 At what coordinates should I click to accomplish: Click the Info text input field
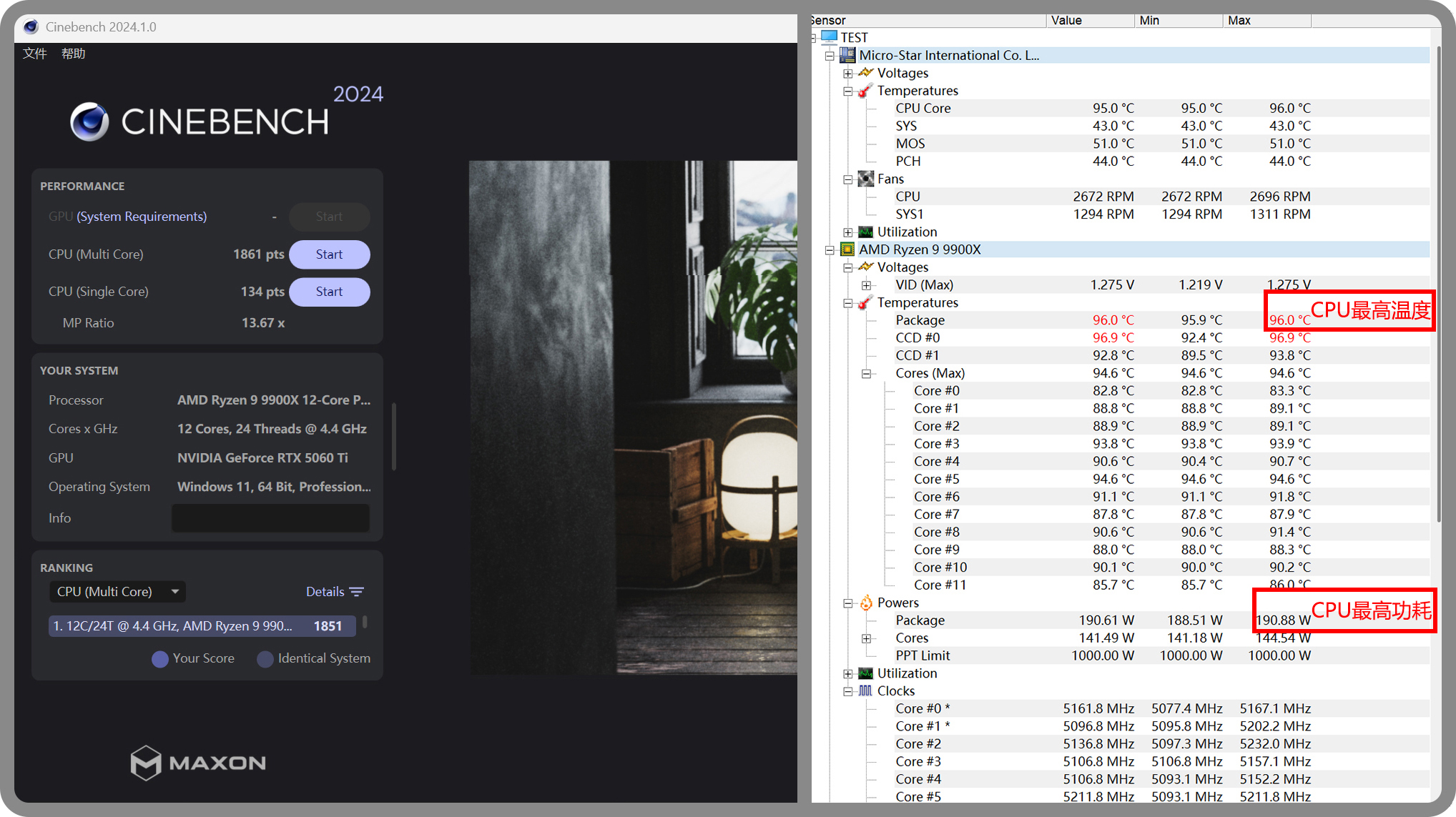click(x=270, y=518)
